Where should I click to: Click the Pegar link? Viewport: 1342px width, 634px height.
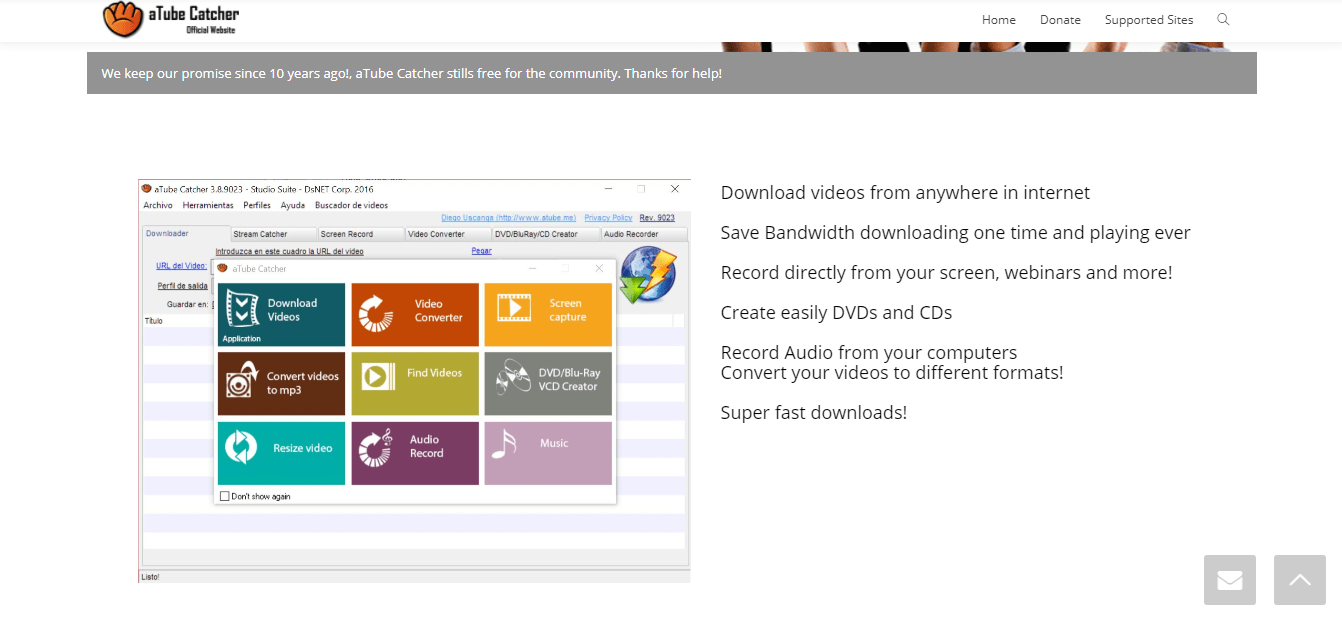click(x=481, y=252)
